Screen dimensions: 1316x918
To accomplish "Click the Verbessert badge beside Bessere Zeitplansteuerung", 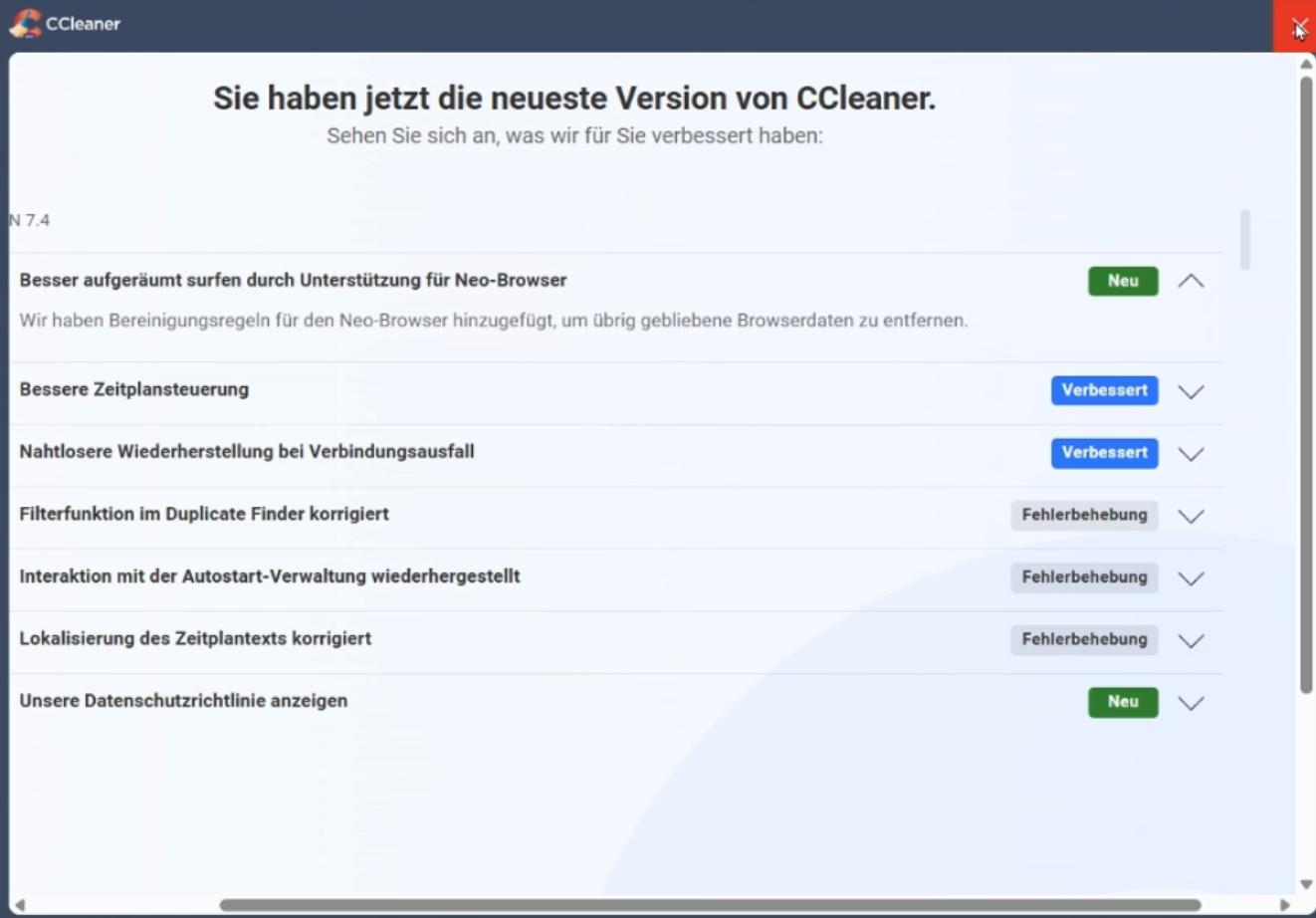I will point(1104,390).
